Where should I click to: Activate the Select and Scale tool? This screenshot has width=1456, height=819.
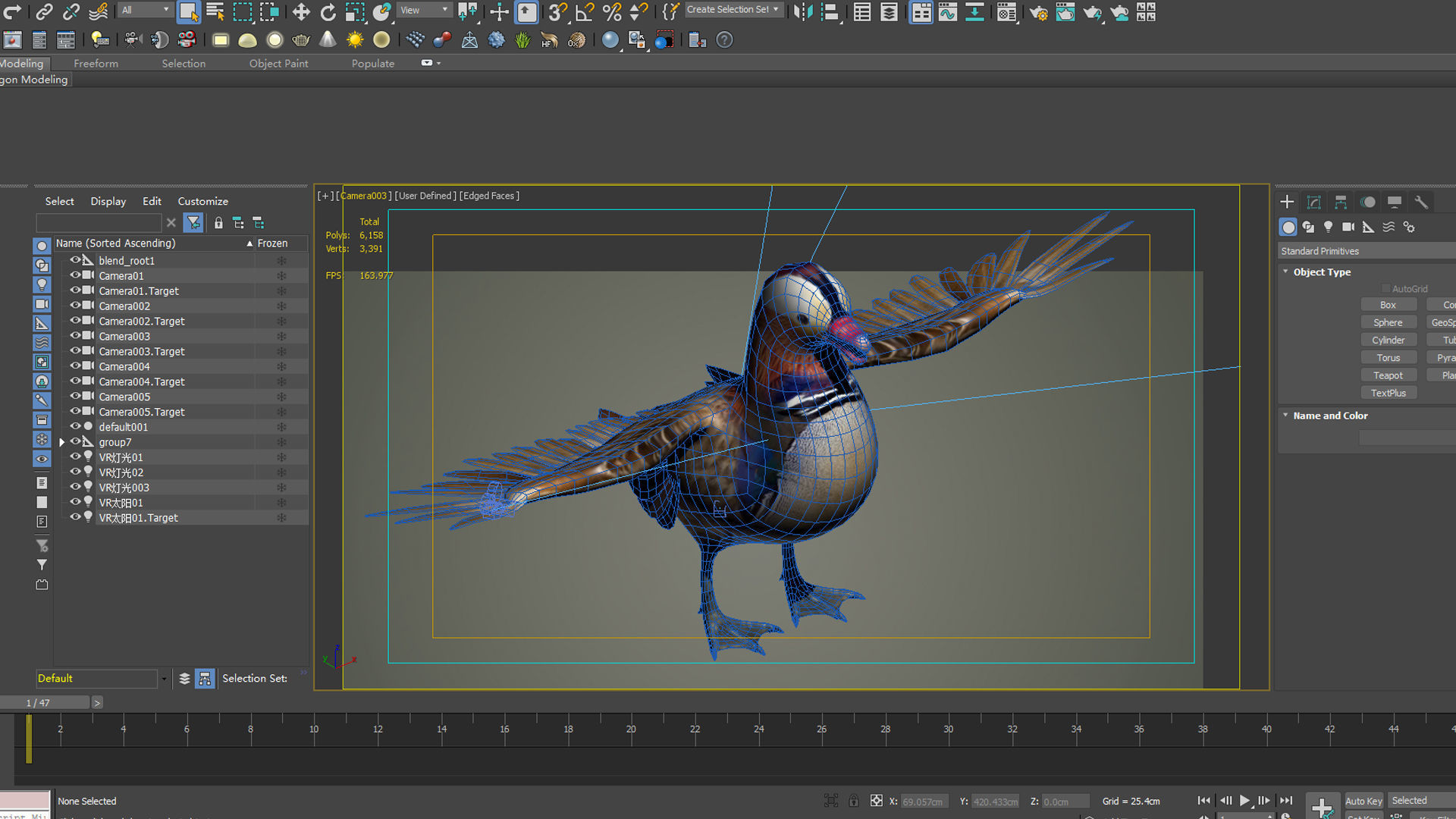[x=355, y=11]
